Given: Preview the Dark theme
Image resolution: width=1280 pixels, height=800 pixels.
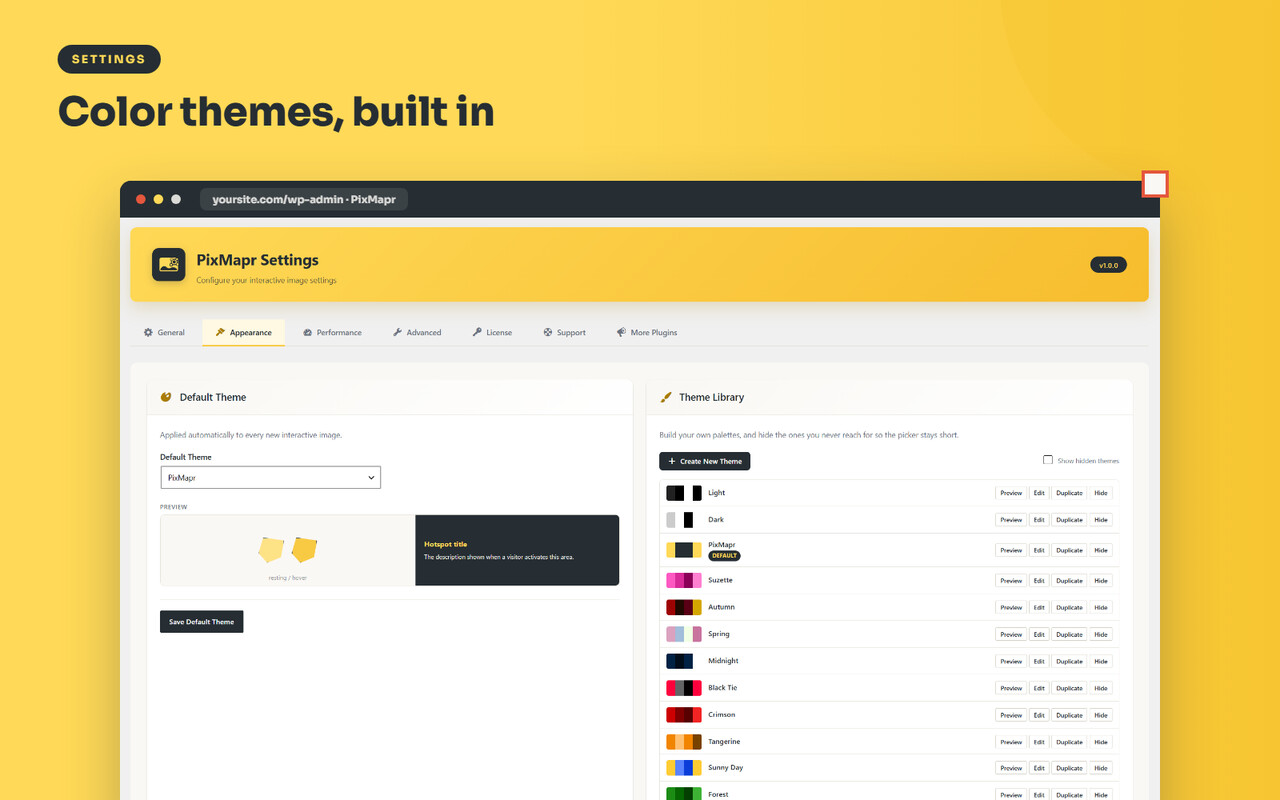Looking at the screenshot, I should tap(1011, 520).
